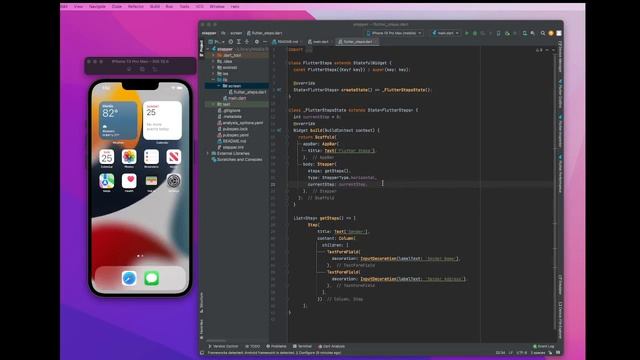Click the collapse all icon in Project panel

pyautogui.click(x=247, y=42)
